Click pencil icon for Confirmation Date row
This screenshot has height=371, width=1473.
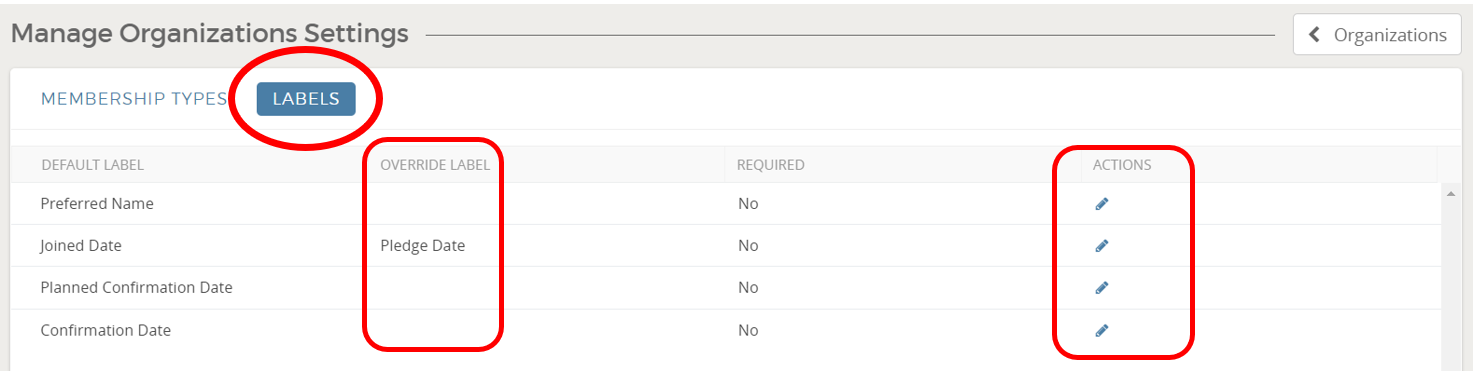click(1102, 330)
